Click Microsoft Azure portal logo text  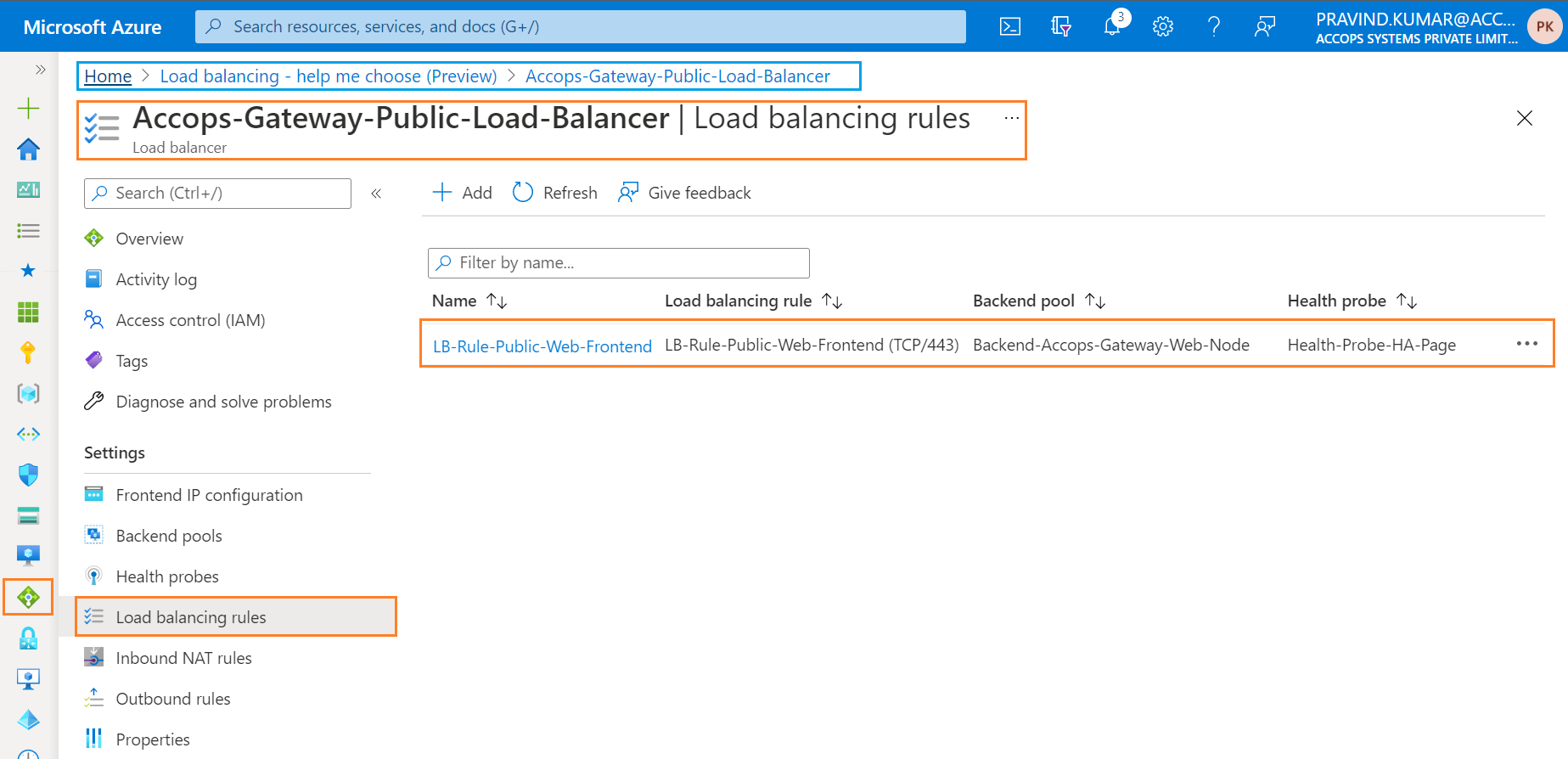coord(93,27)
